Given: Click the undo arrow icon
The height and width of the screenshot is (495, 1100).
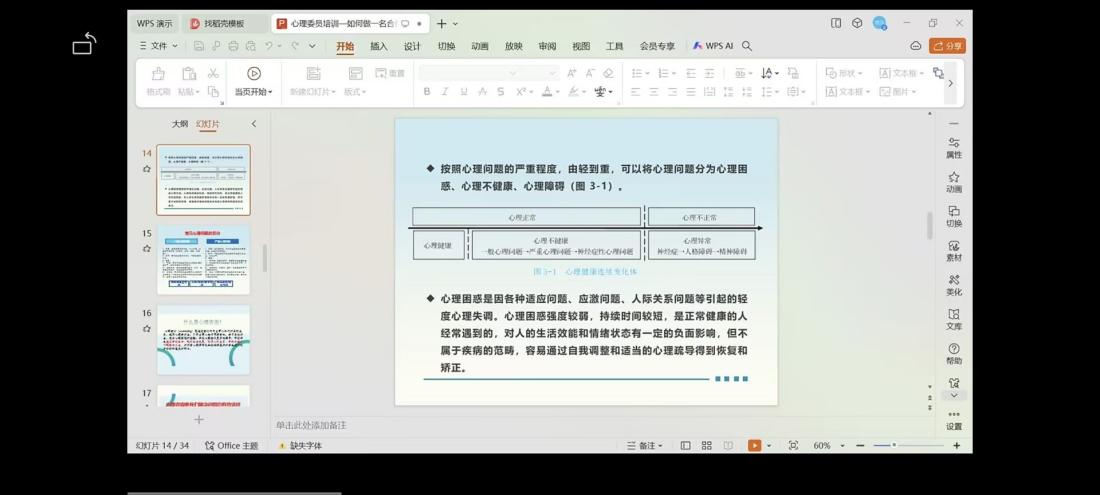Looking at the screenshot, I should (x=269, y=46).
